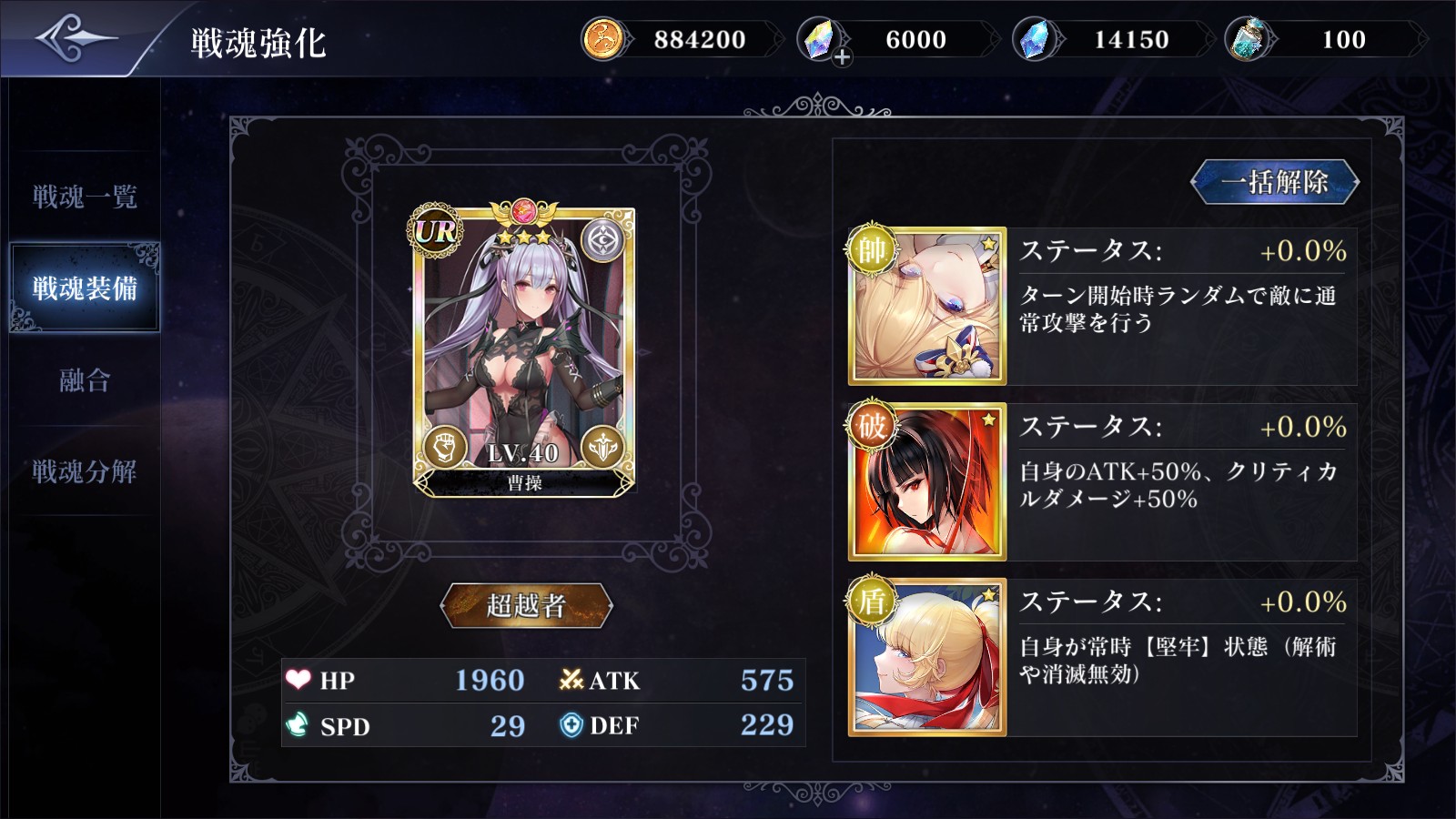Click the 一括解除 button

(x=1275, y=182)
